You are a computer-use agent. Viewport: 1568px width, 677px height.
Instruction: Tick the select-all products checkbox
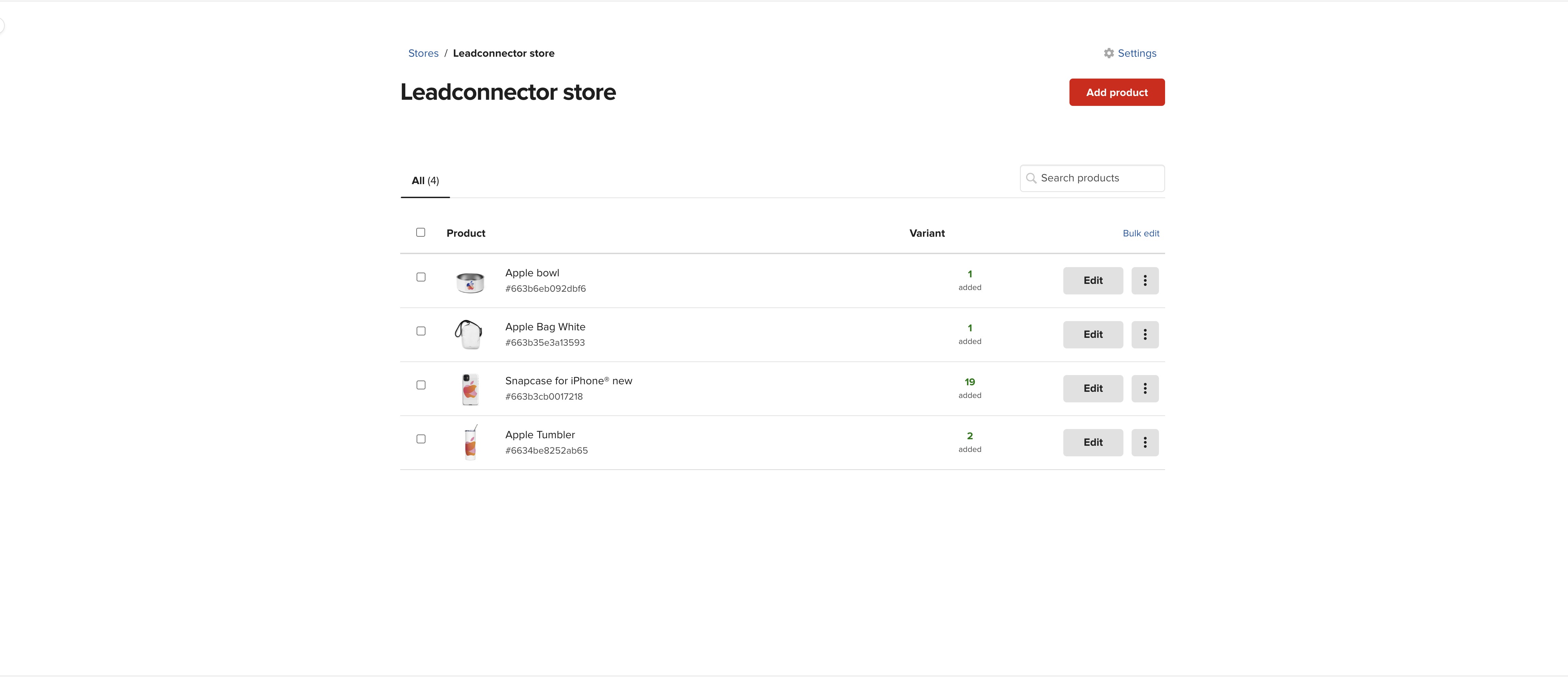(x=421, y=233)
